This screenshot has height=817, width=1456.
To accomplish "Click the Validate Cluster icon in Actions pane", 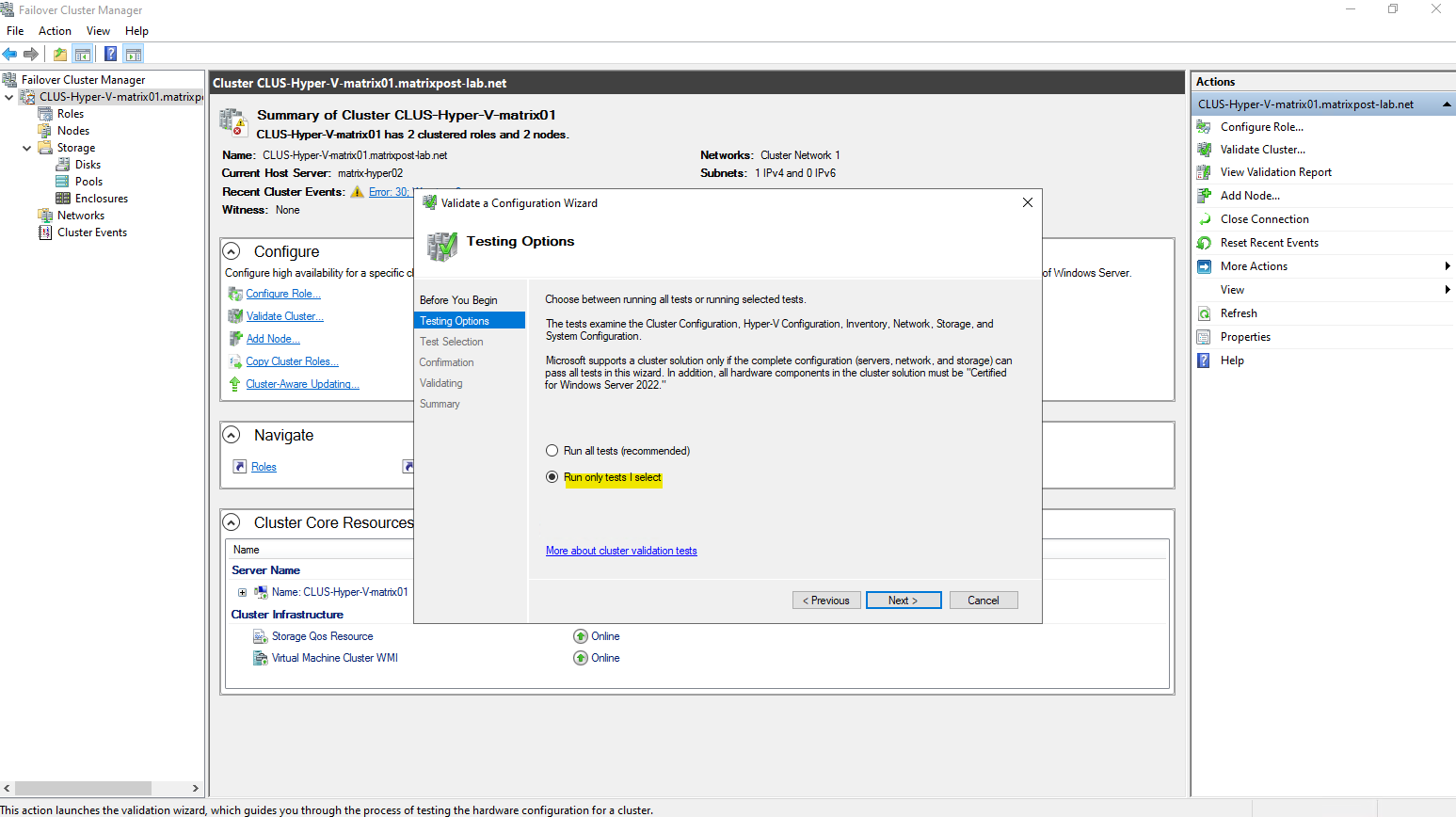I will click(x=1204, y=150).
